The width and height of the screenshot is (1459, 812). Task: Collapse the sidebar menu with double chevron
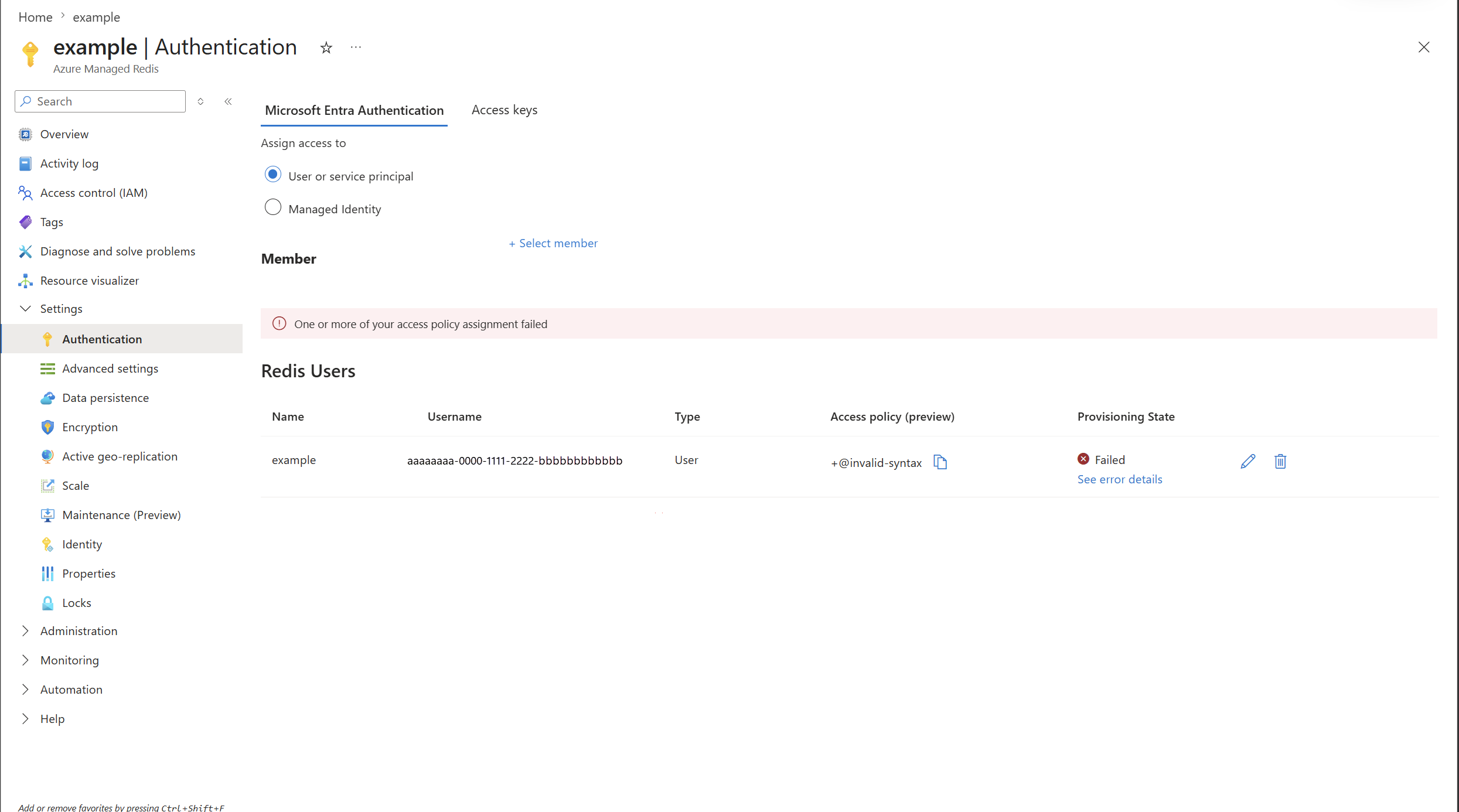pyautogui.click(x=228, y=101)
